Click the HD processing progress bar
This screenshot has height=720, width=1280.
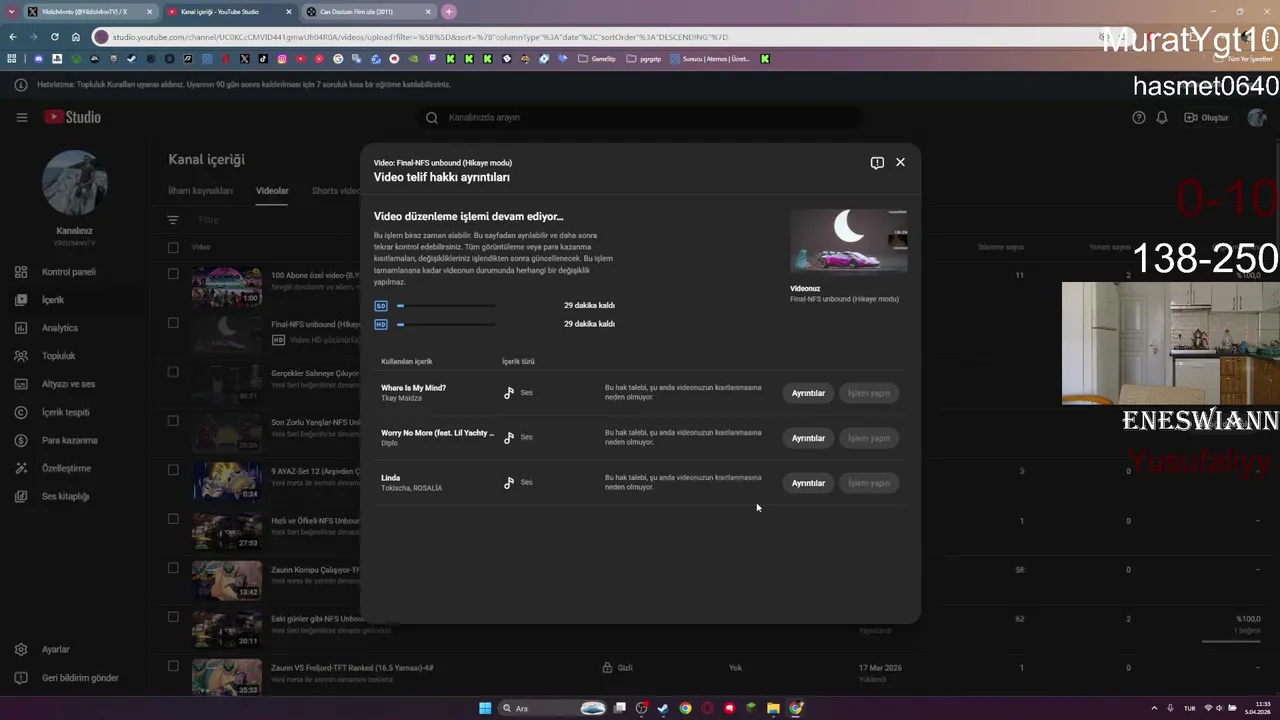coord(446,324)
